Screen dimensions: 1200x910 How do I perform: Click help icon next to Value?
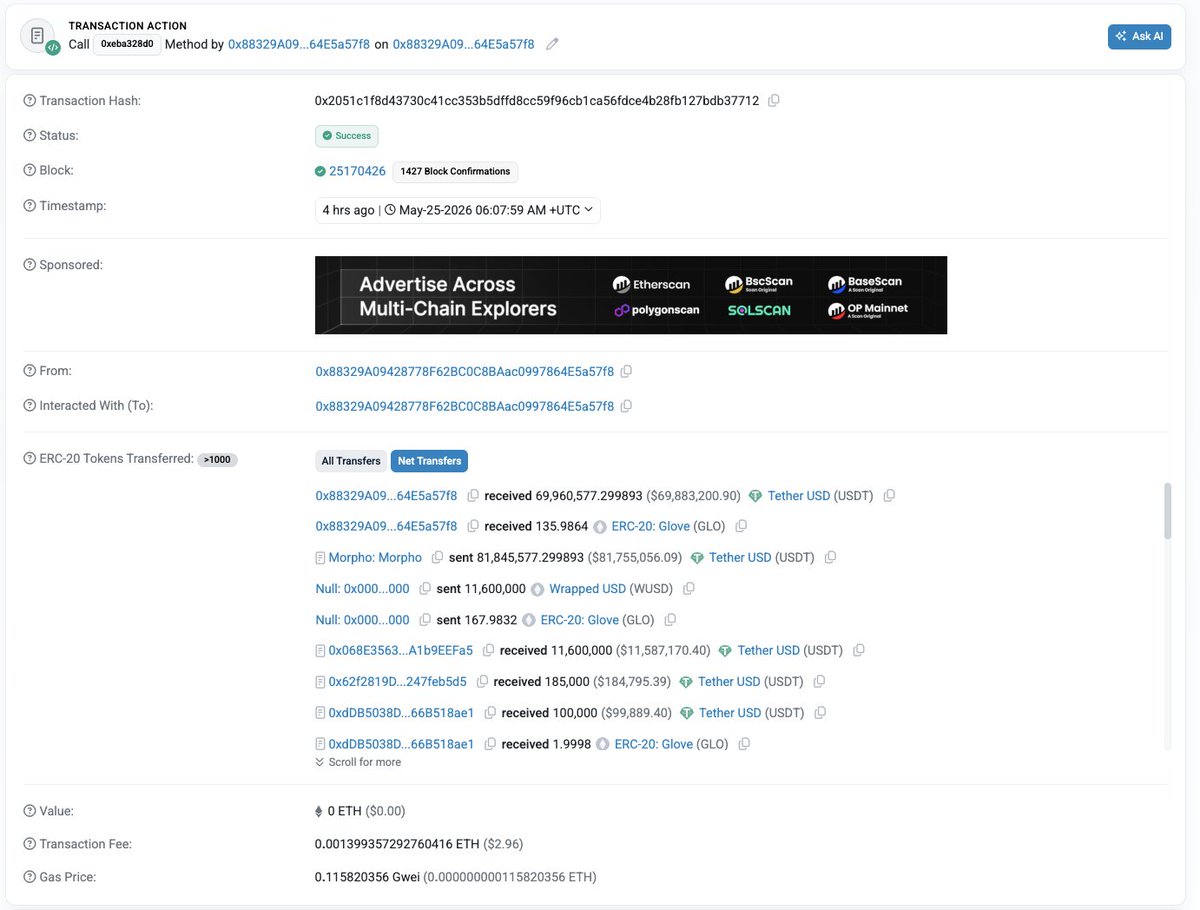(x=29, y=811)
